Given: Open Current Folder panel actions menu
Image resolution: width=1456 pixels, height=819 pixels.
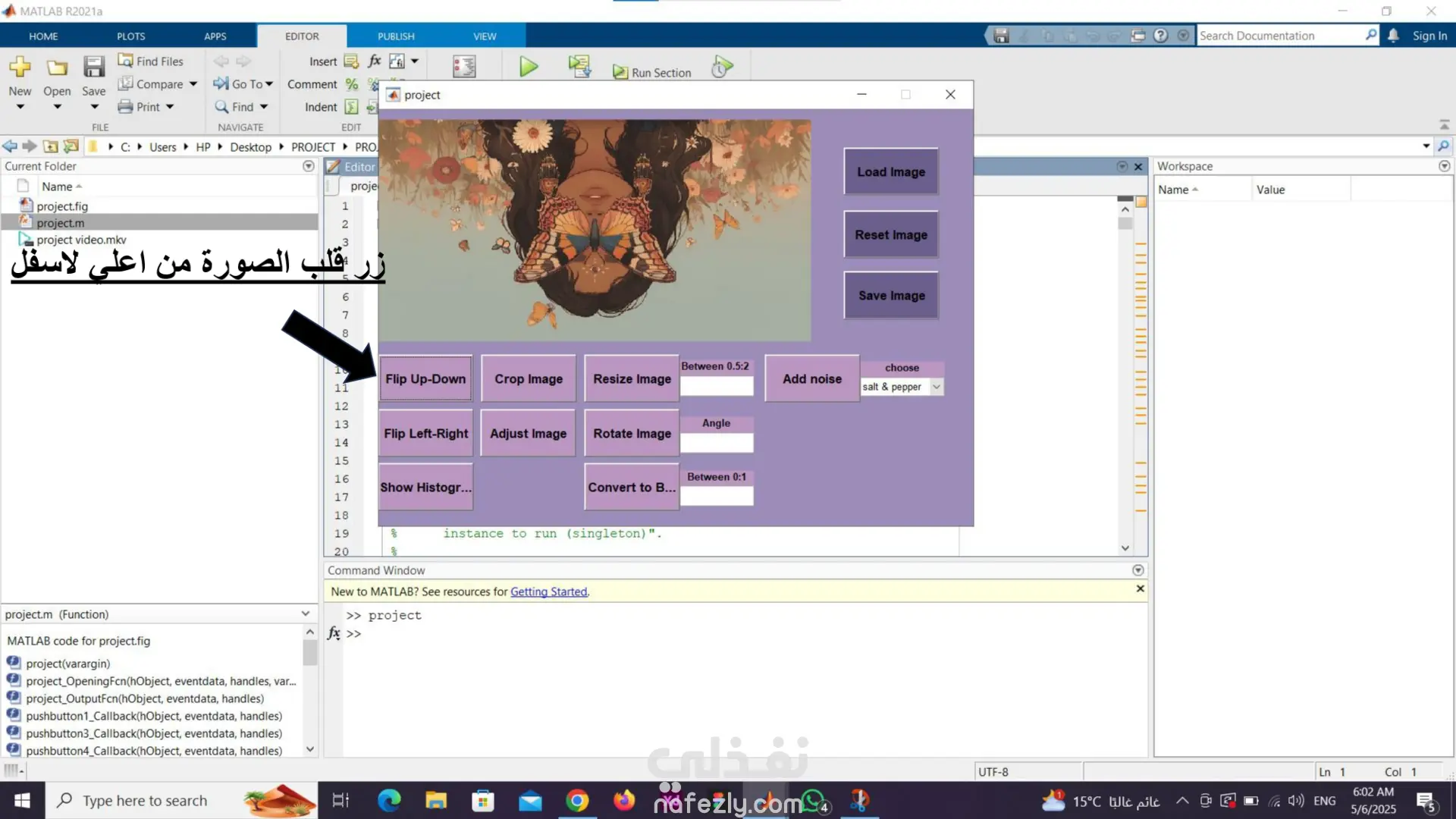Looking at the screenshot, I should tap(309, 166).
